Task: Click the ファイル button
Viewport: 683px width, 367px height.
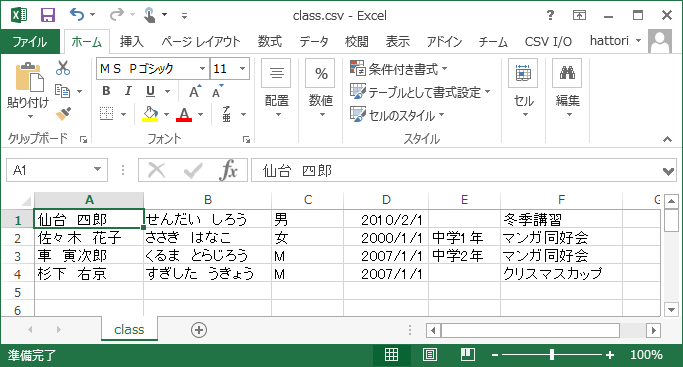Action: [30, 42]
